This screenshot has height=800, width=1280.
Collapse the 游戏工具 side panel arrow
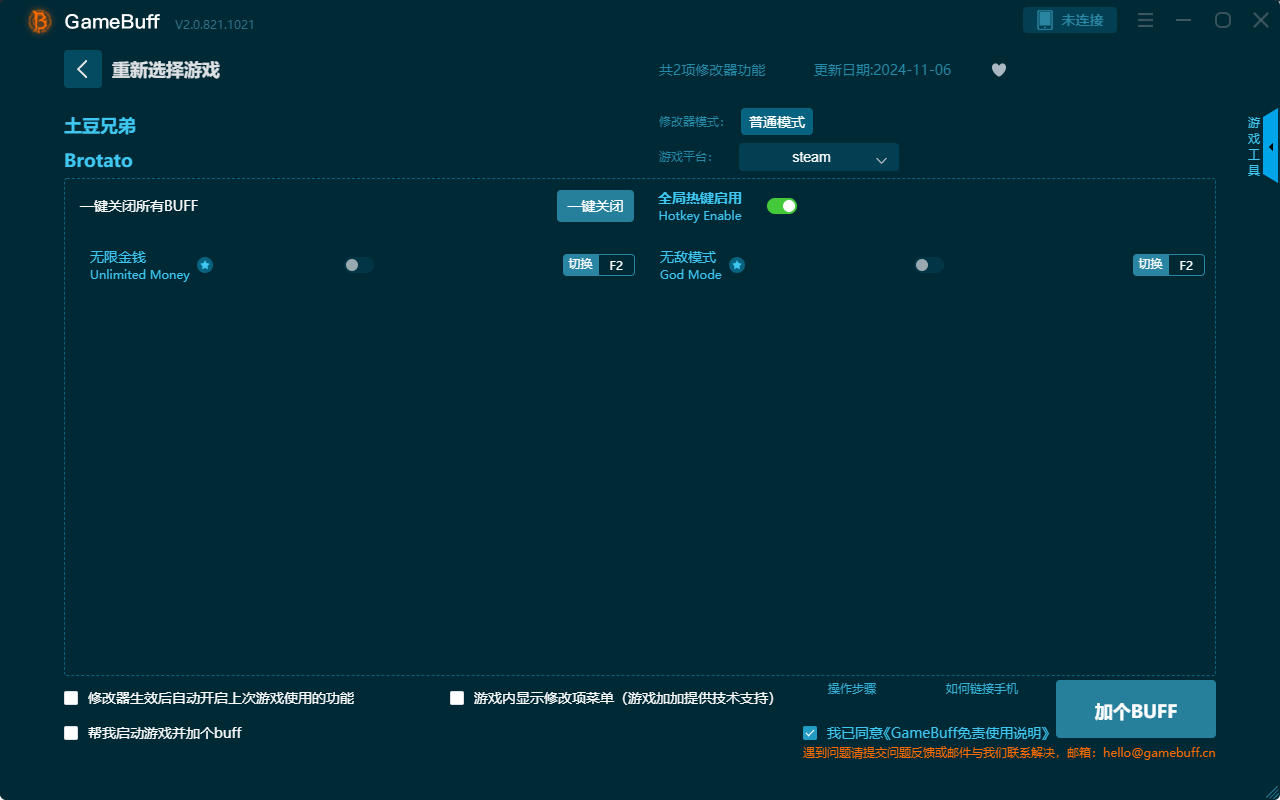coord(1271,146)
